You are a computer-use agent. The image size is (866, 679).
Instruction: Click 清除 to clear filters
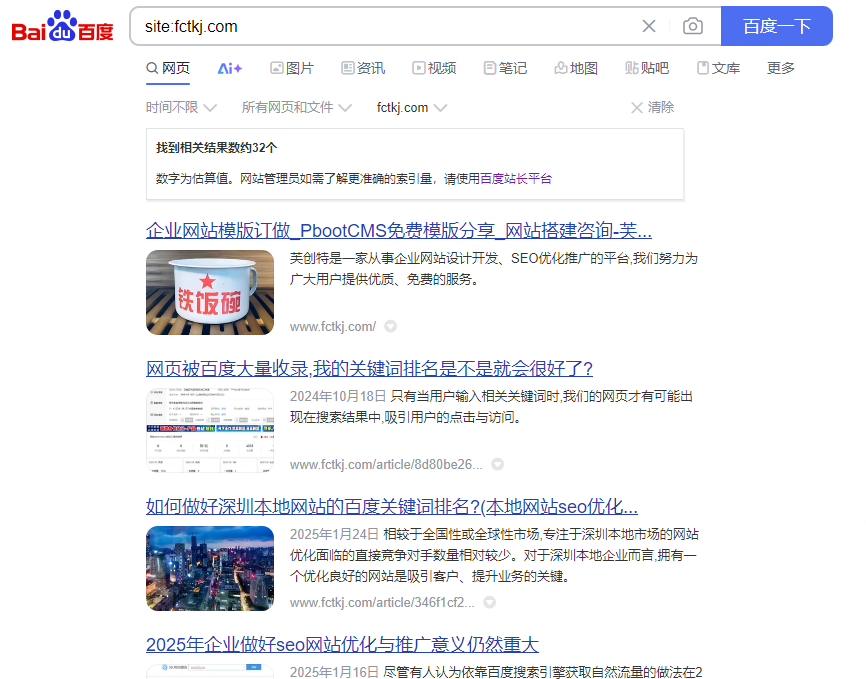pos(652,107)
